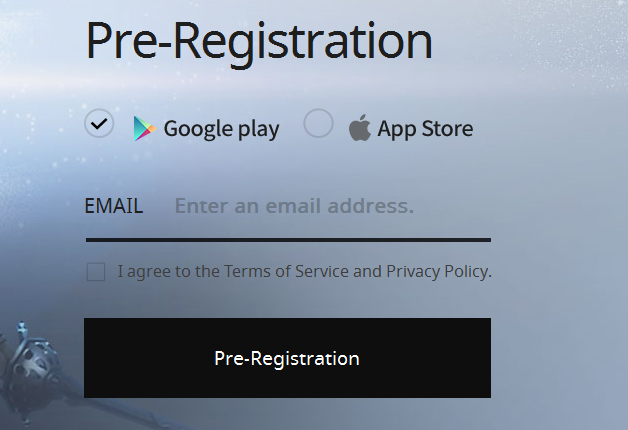The image size is (628, 430).
Task: Click the EMAIL field label
Action: click(113, 207)
